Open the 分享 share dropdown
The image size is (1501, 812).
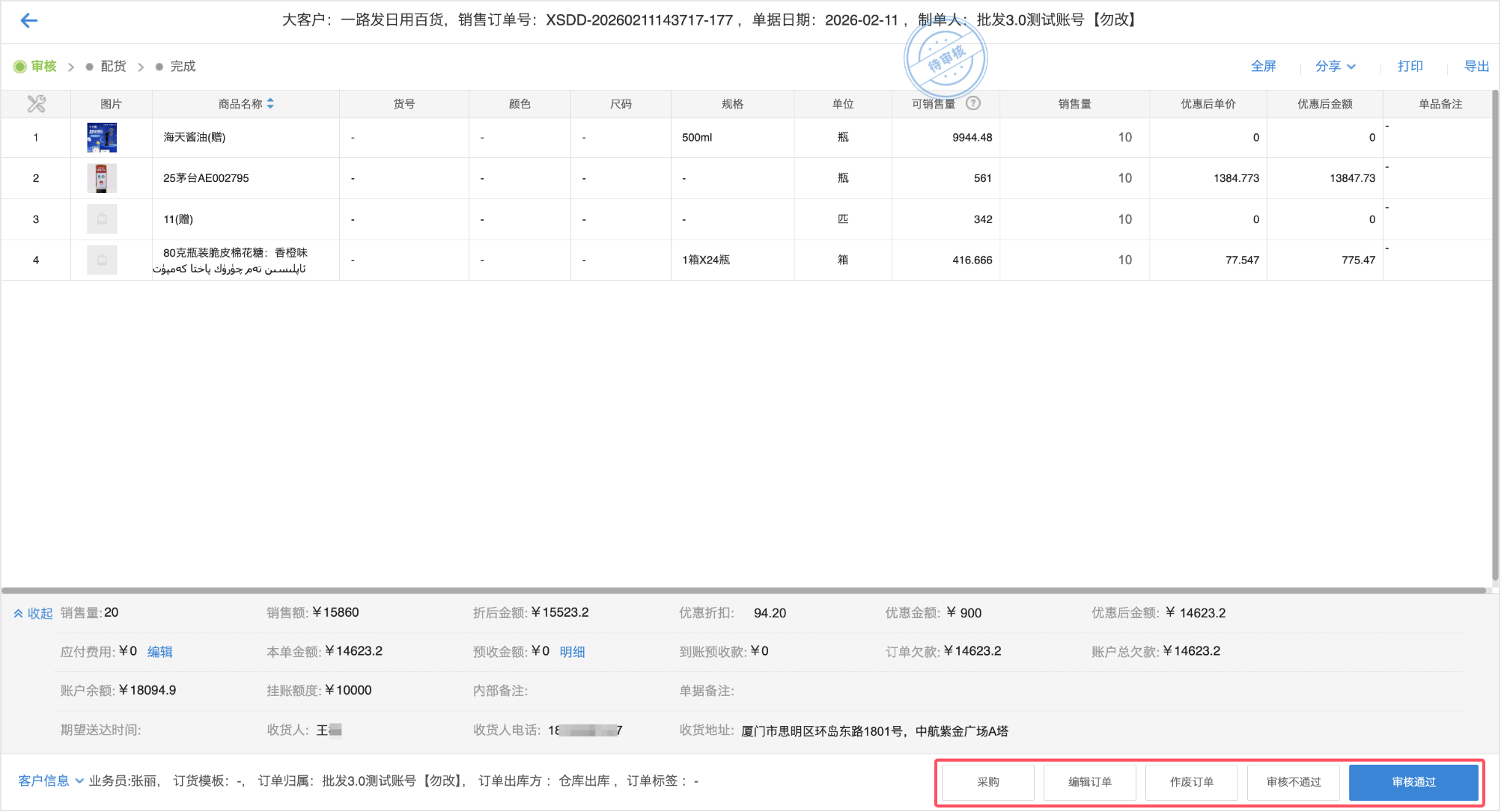(1336, 66)
